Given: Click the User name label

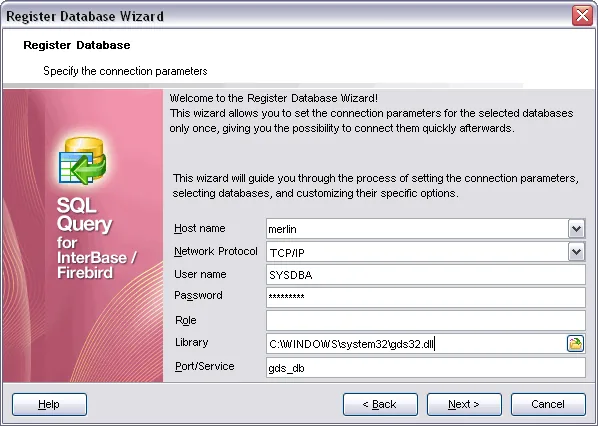Looking at the screenshot, I should 200,274.
